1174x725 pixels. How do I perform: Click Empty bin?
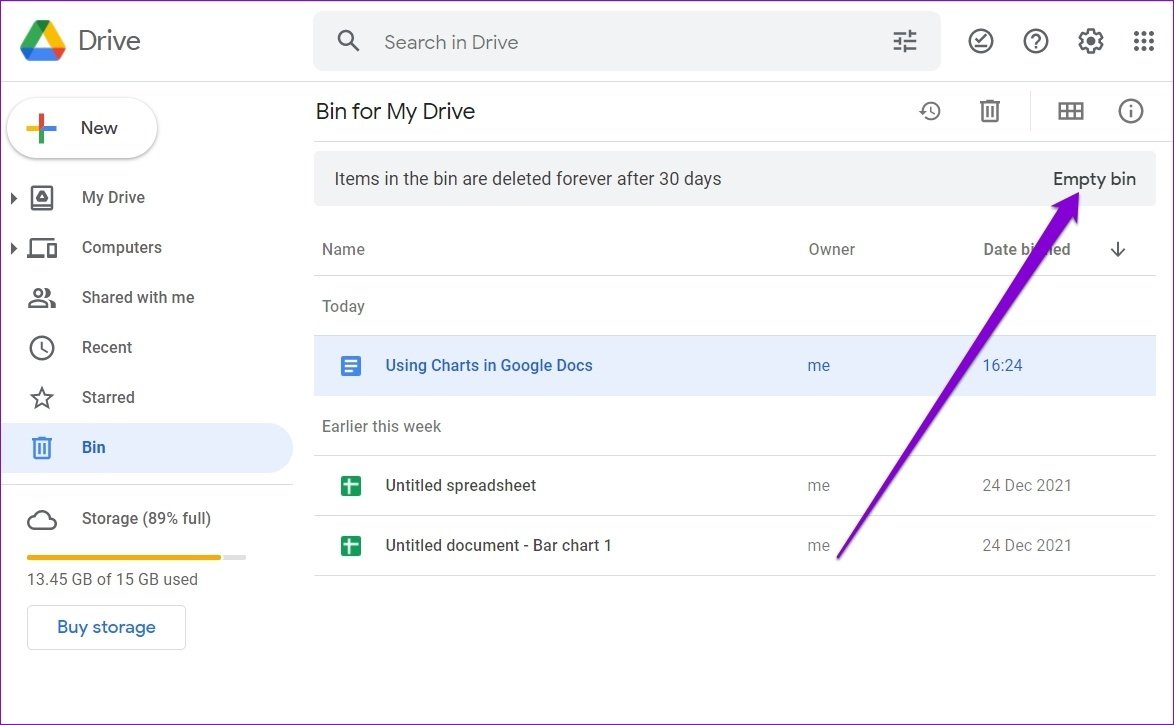pyautogui.click(x=1094, y=179)
